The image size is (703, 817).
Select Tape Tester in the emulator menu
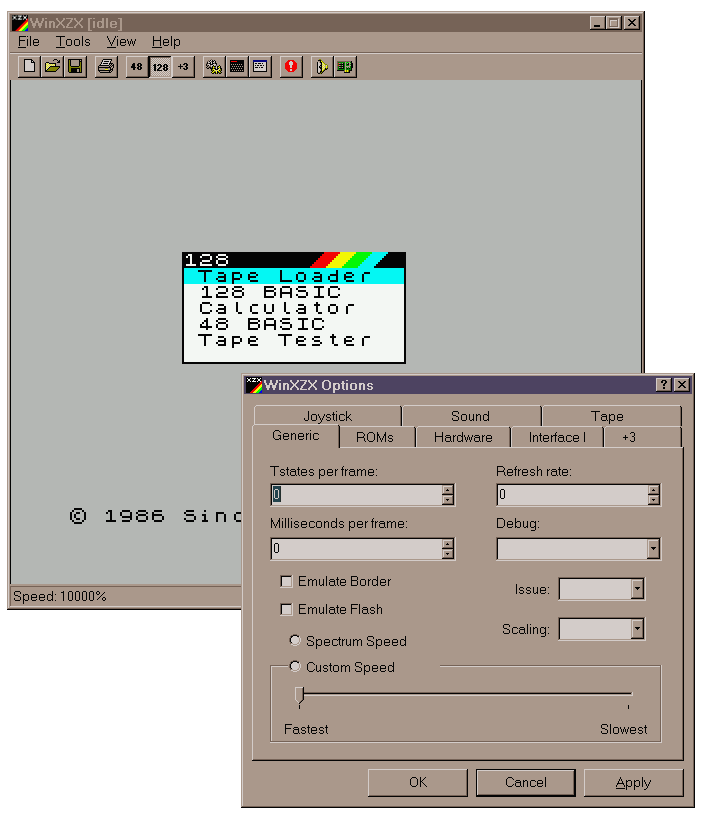coord(294,340)
